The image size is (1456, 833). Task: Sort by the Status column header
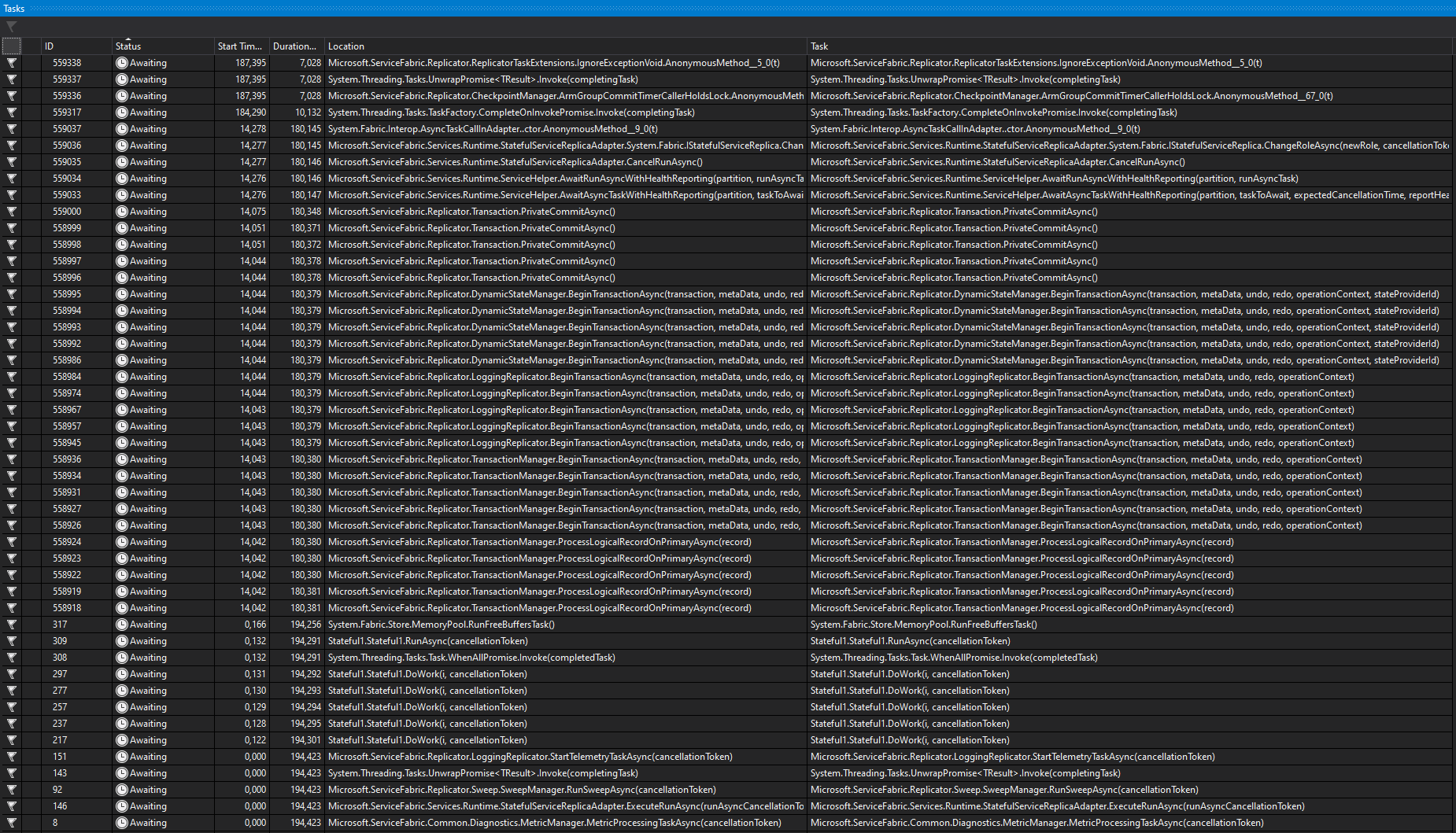pyautogui.click(x=163, y=46)
